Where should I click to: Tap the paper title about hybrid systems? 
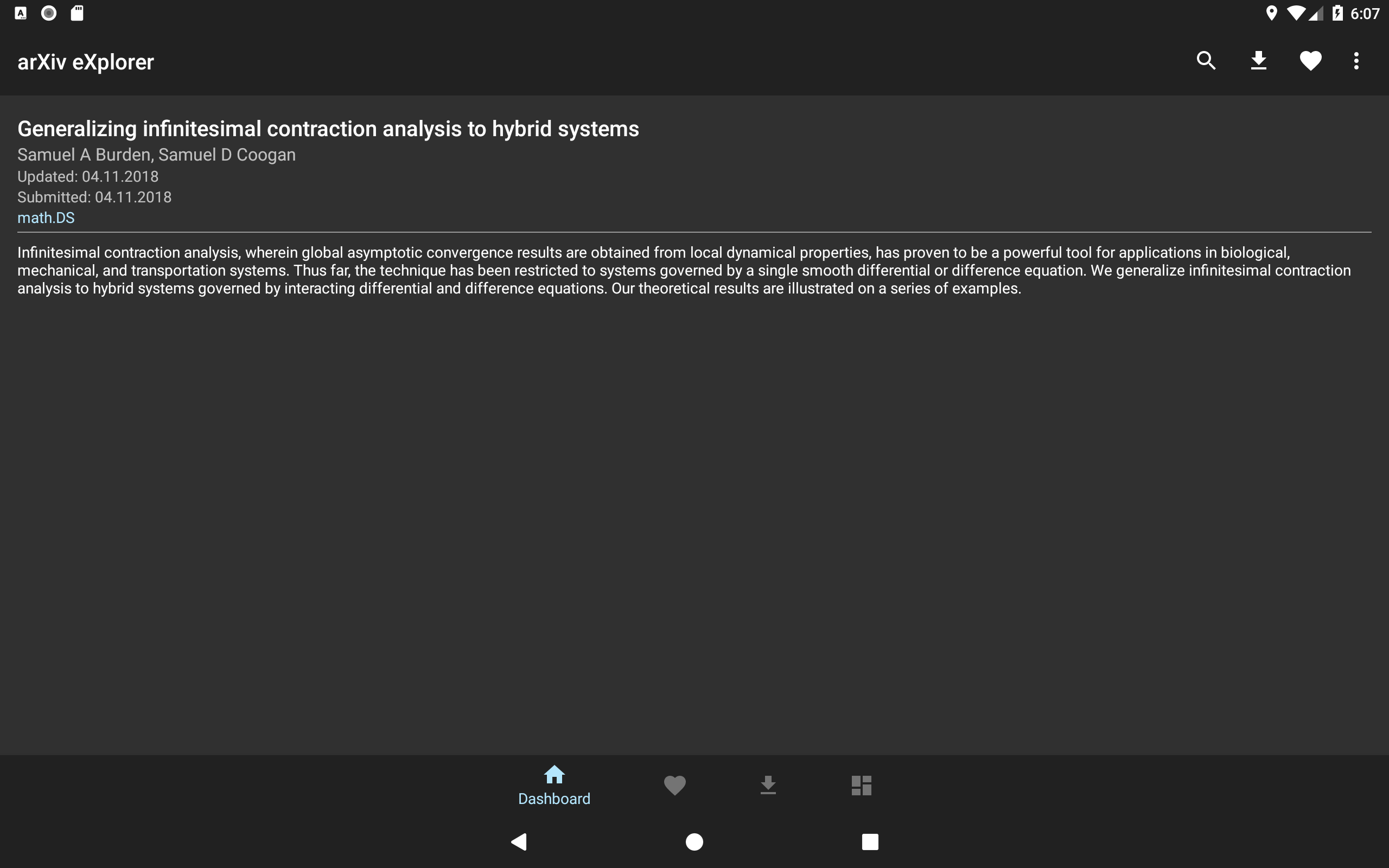[x=328, y=129]
